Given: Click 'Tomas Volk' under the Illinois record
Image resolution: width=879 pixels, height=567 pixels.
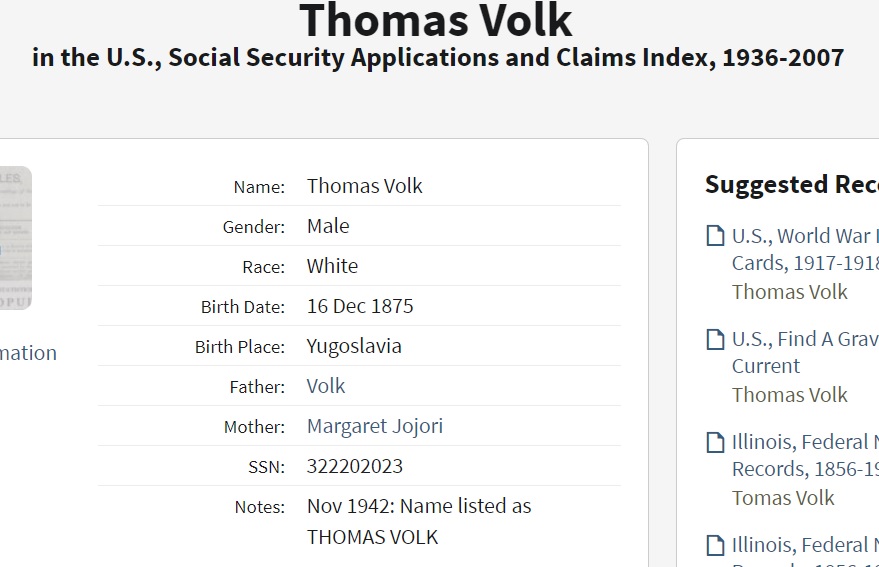Looking at the screenshot, I should coord(783,497).
